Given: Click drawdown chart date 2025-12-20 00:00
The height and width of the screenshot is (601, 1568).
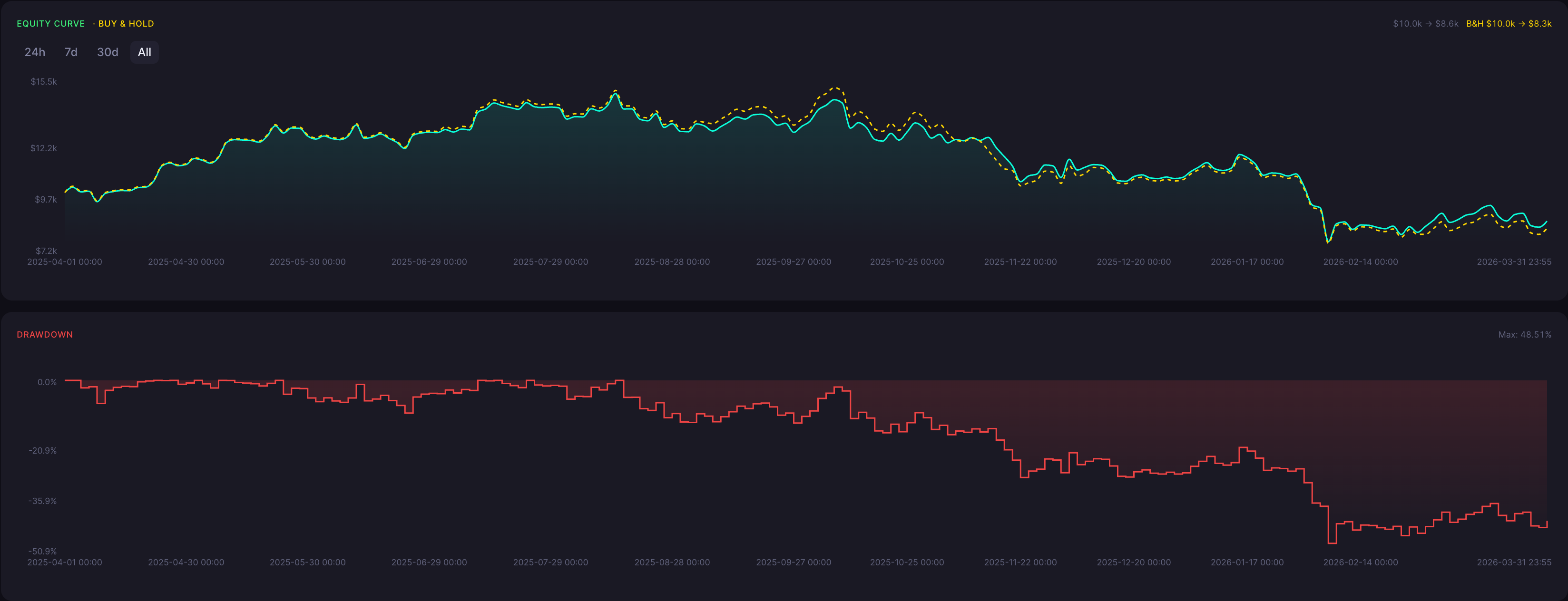Looking at the screenshot, I should (1133, 562).
